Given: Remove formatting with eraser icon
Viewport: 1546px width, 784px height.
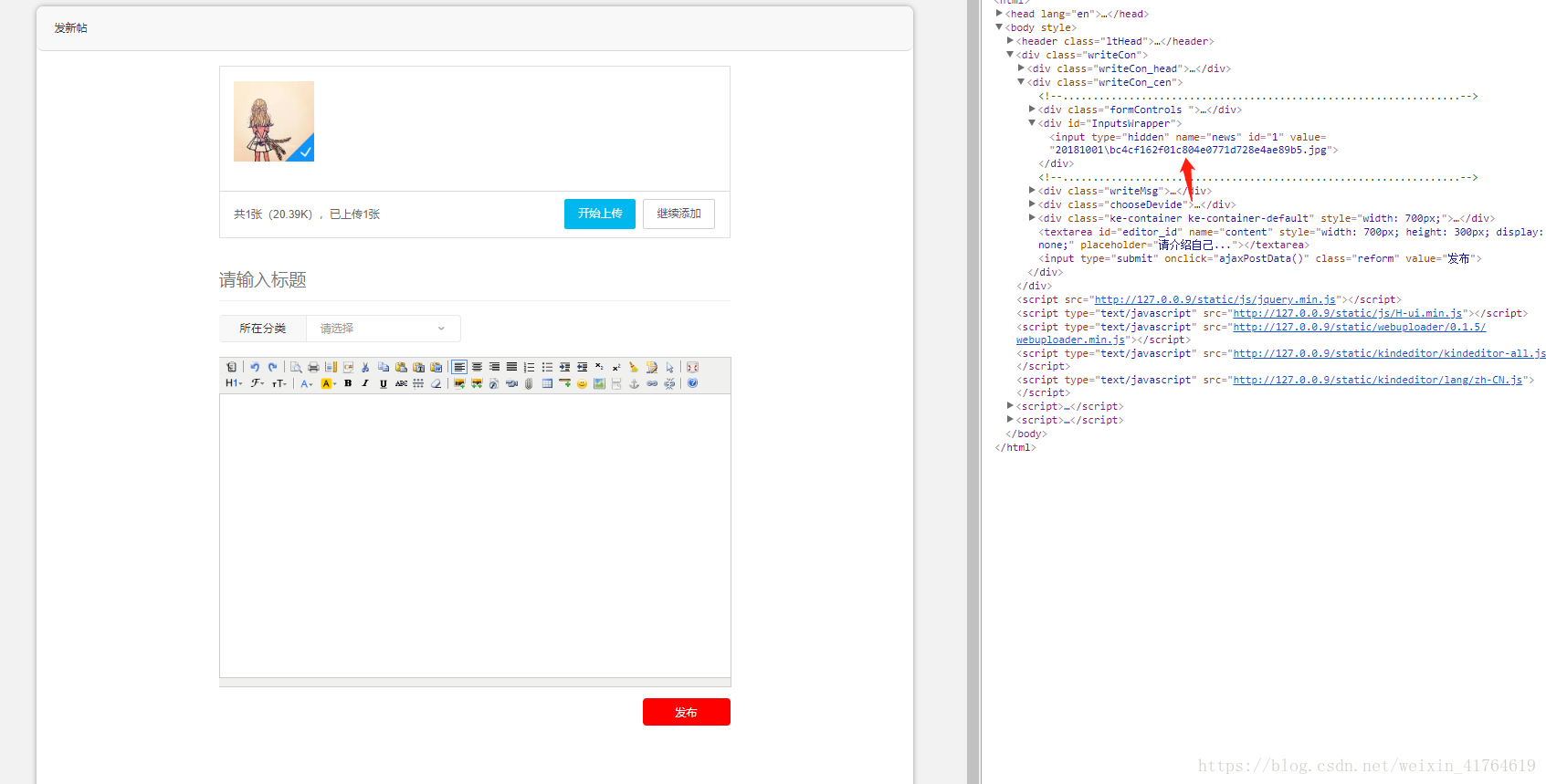Looking at the screenshot, I should (436, 383).
